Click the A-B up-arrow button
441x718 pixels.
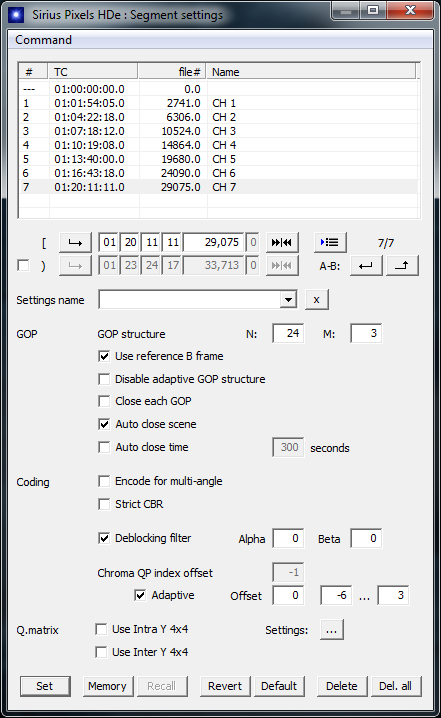[x=402, y=266]
